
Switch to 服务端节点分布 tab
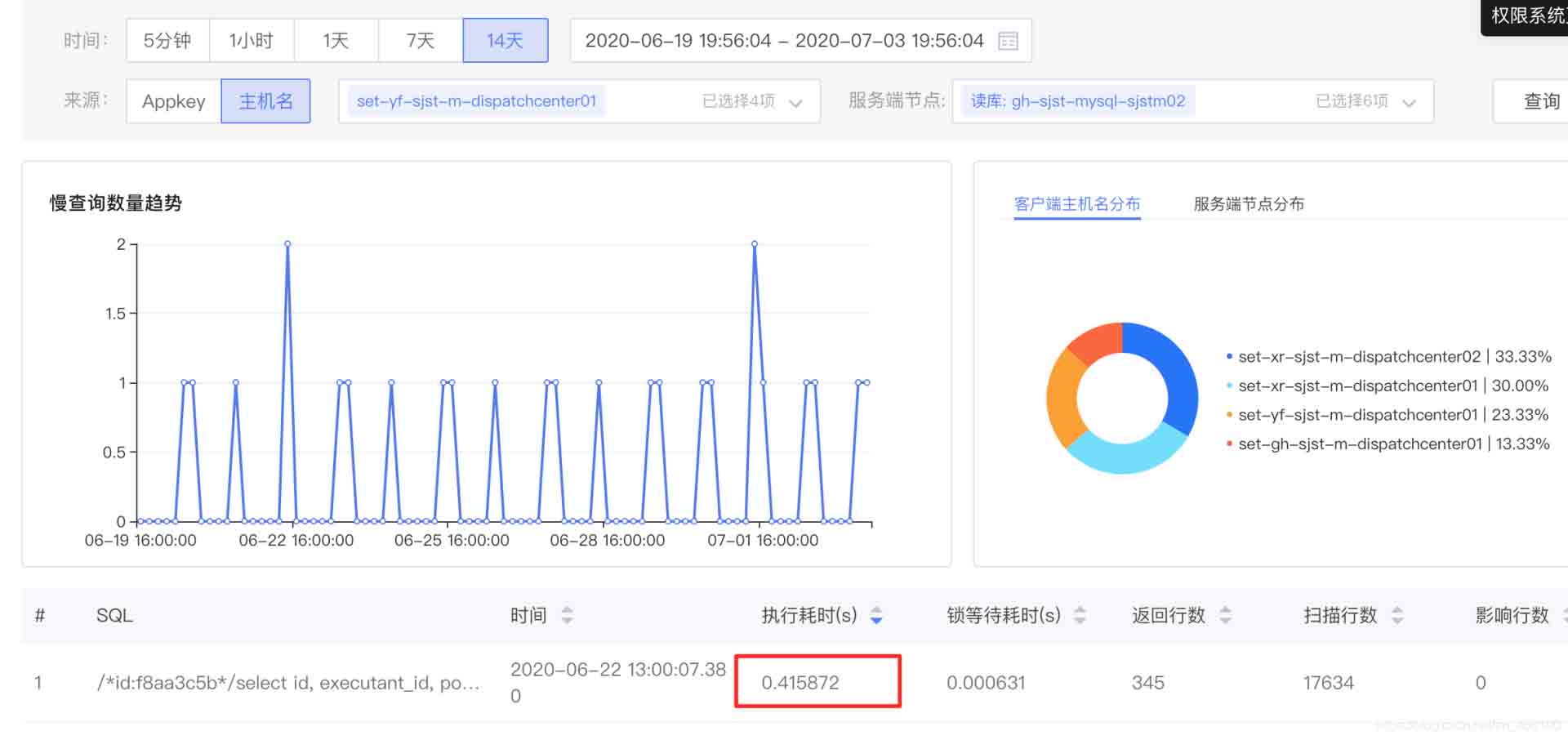[x=1248, y=204]
